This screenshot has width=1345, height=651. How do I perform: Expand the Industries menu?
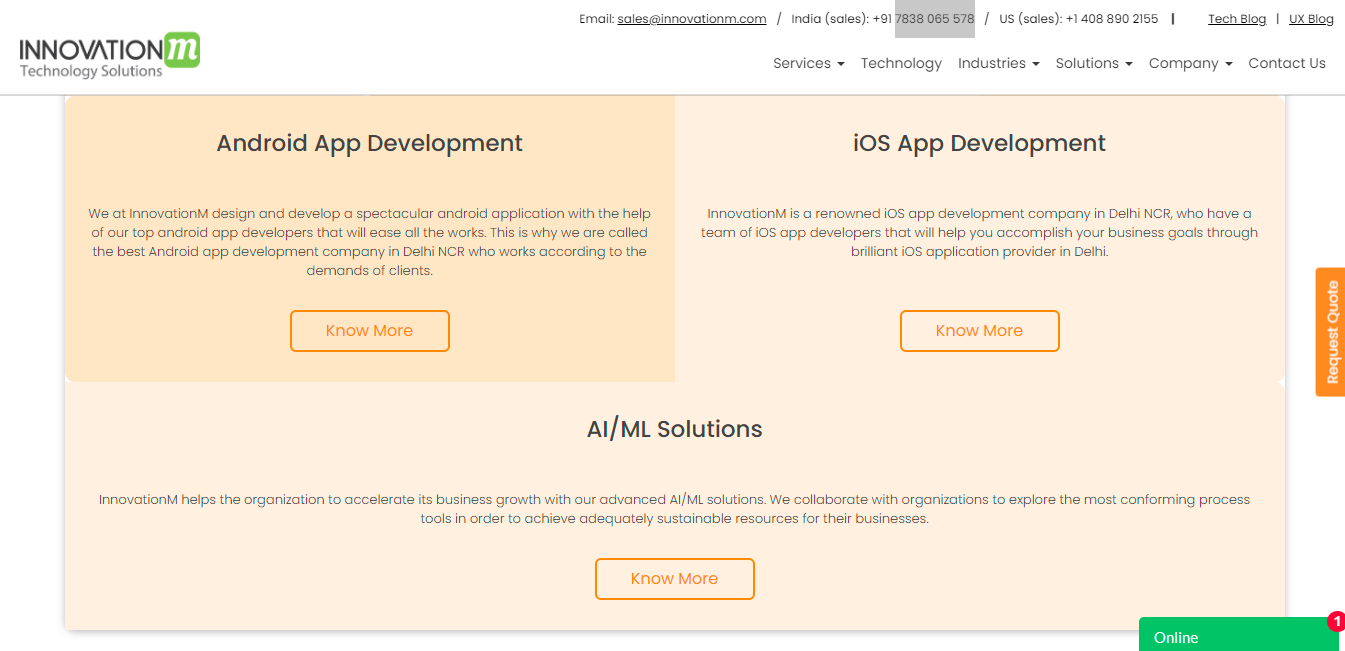(997, 63)
